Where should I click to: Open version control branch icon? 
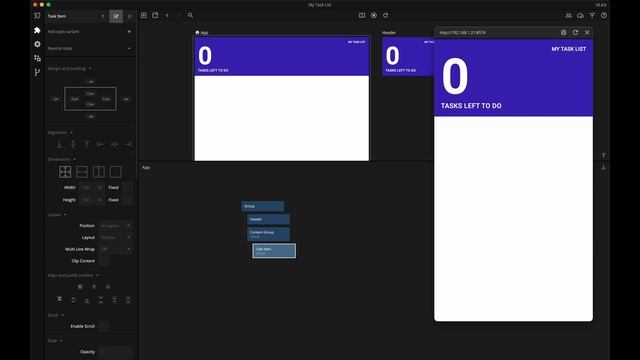37,72
